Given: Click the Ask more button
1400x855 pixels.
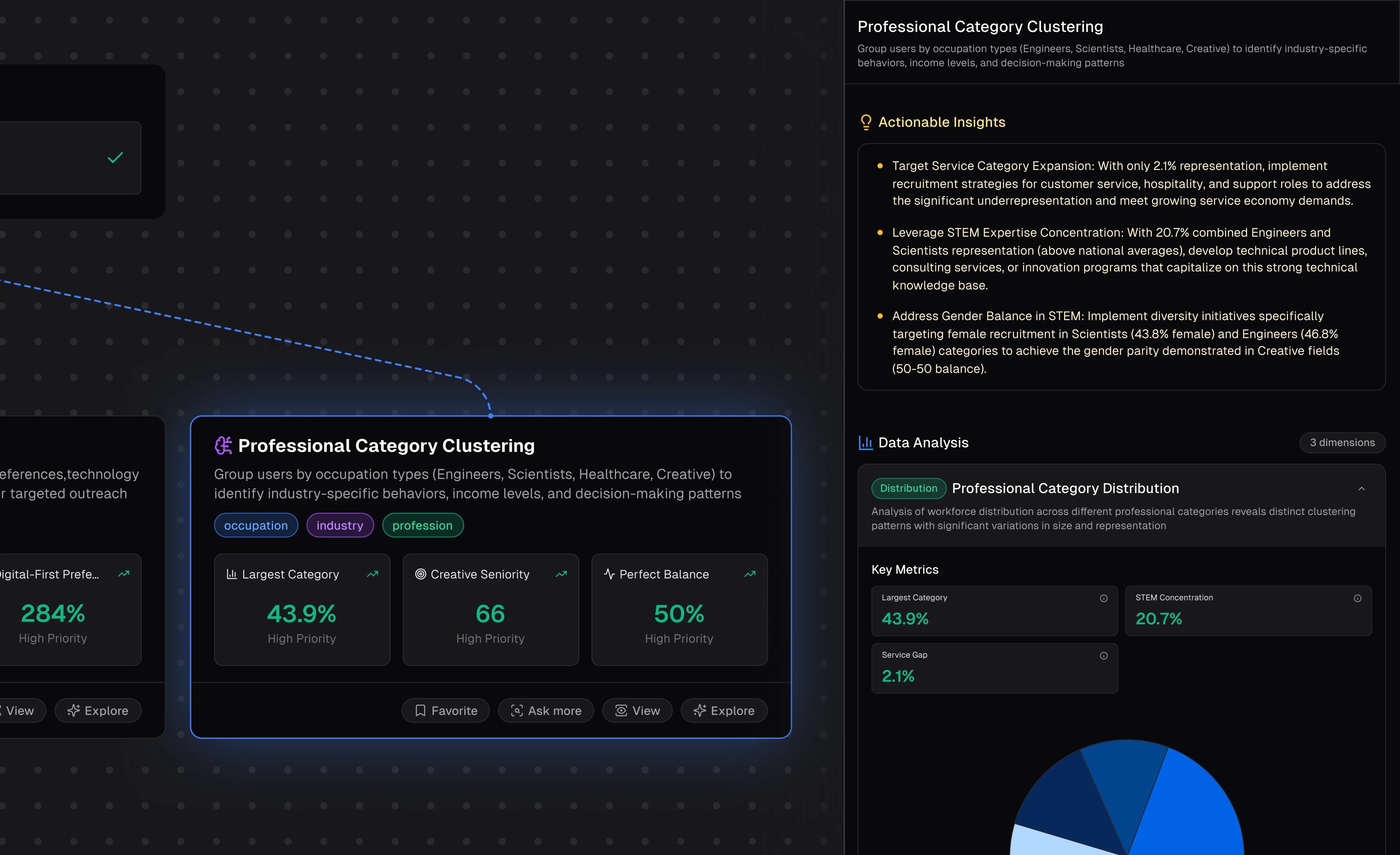Looking at the screenshot, I should click(546, 711).
